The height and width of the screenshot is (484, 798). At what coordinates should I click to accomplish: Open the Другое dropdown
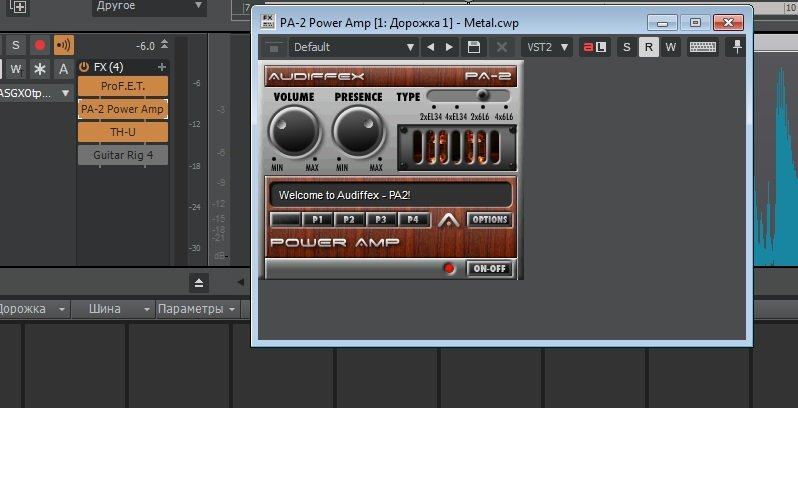[150, 6]
